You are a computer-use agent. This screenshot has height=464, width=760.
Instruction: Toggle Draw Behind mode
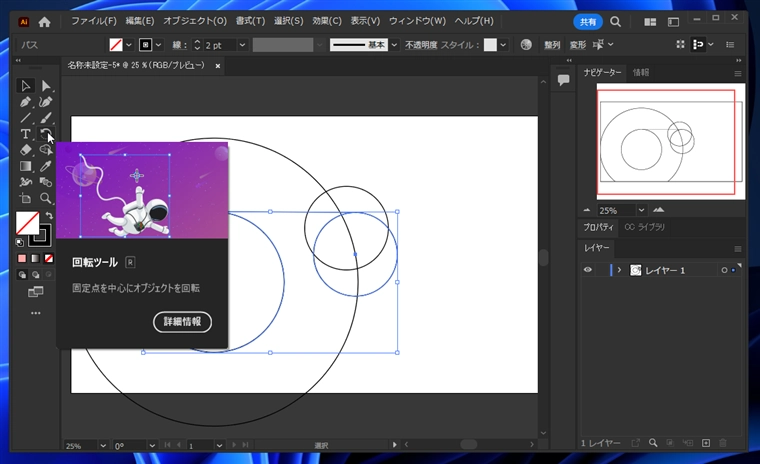coord(35,275)
